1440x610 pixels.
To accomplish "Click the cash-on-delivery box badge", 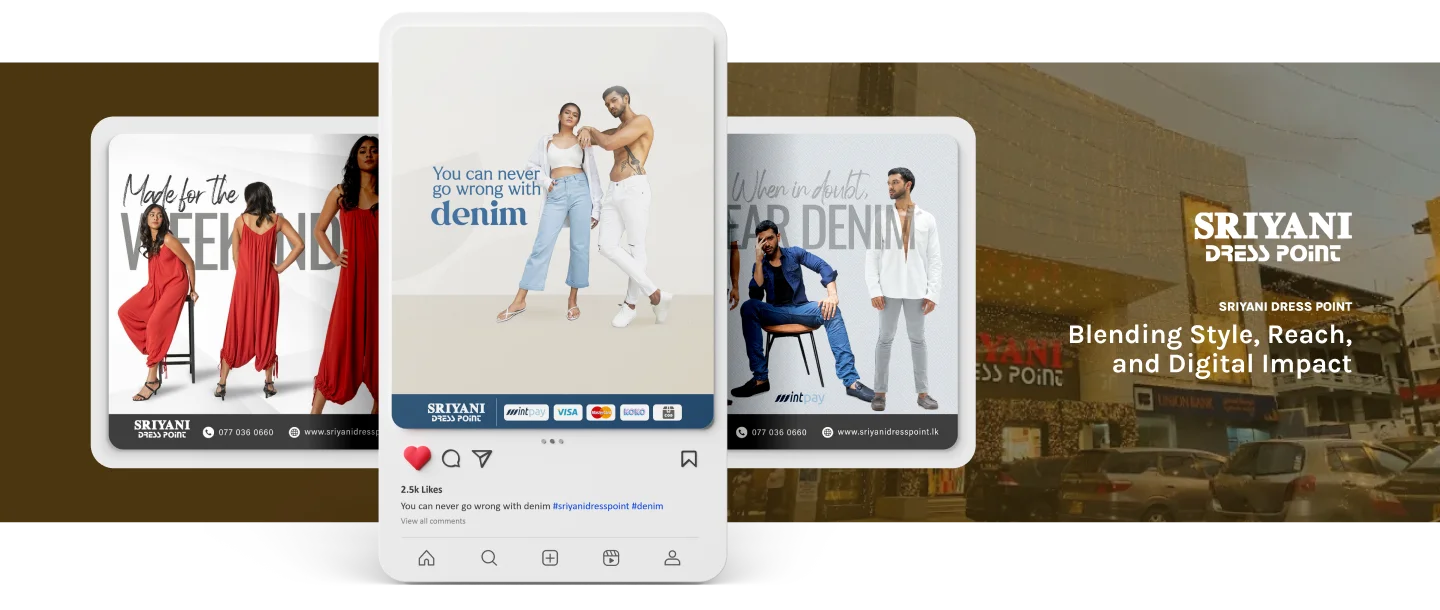I will click(x=667, y=412).
